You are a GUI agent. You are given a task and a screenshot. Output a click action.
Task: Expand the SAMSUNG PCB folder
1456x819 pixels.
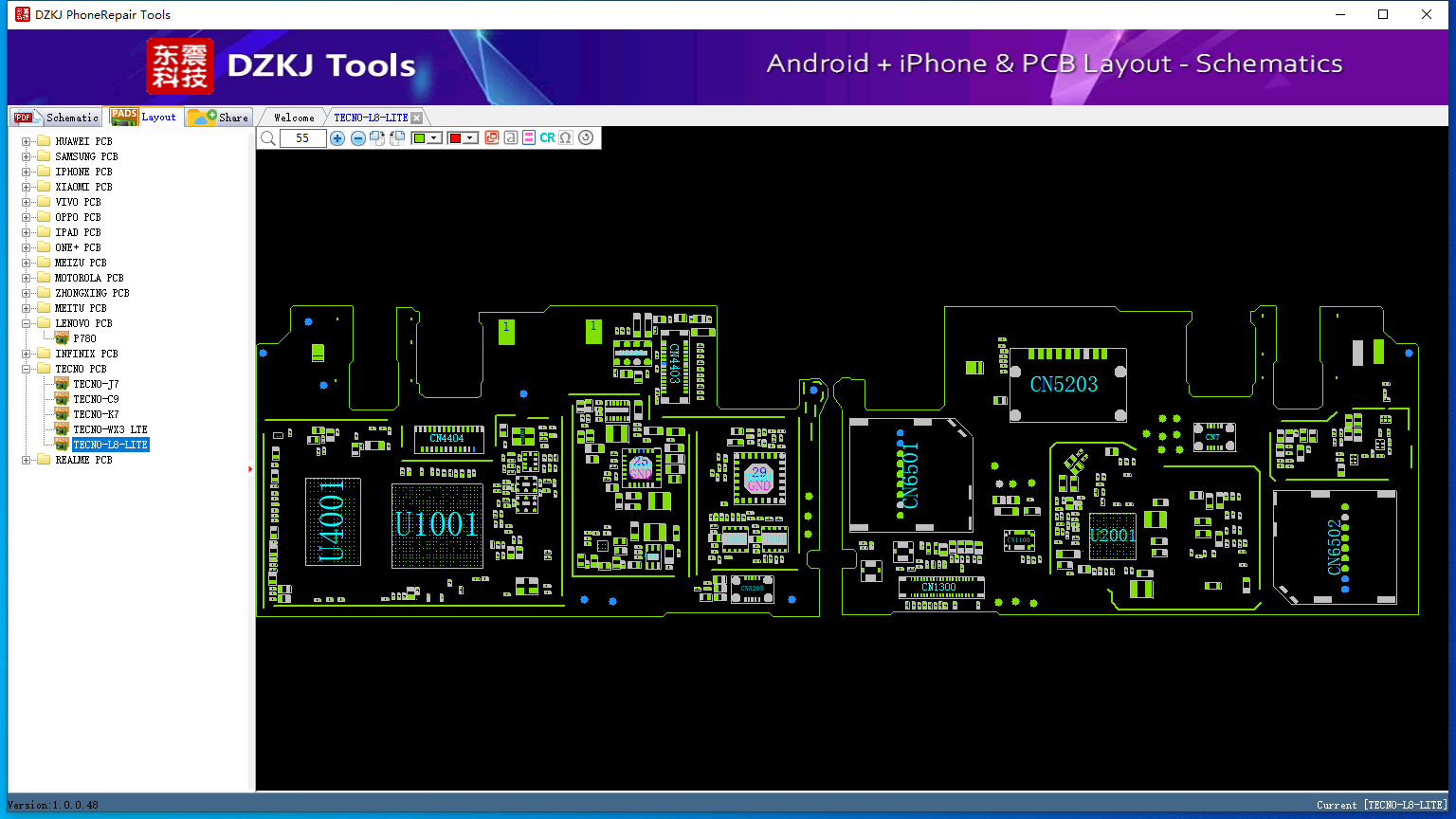[27, 157]
